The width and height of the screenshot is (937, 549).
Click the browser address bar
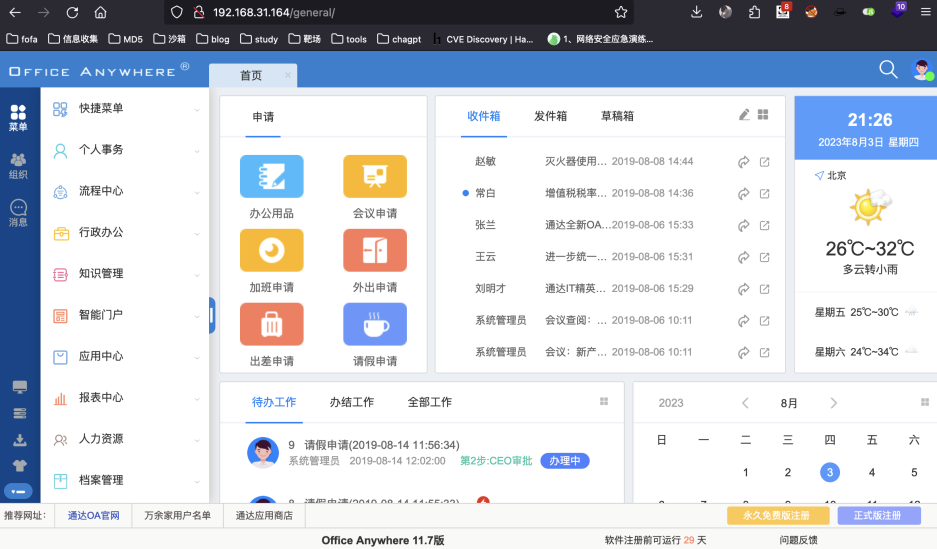400,13
